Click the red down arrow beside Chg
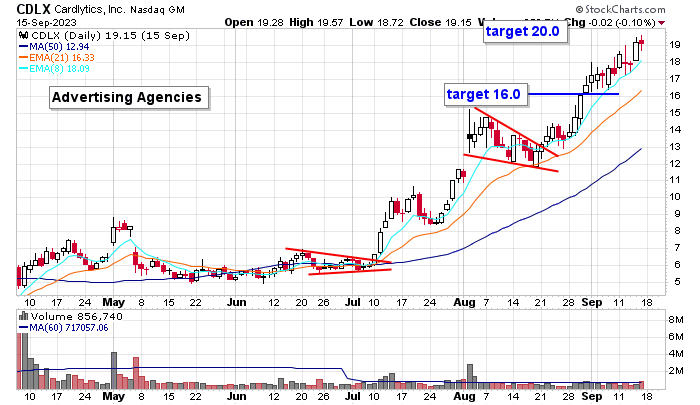 coord(662,23)
